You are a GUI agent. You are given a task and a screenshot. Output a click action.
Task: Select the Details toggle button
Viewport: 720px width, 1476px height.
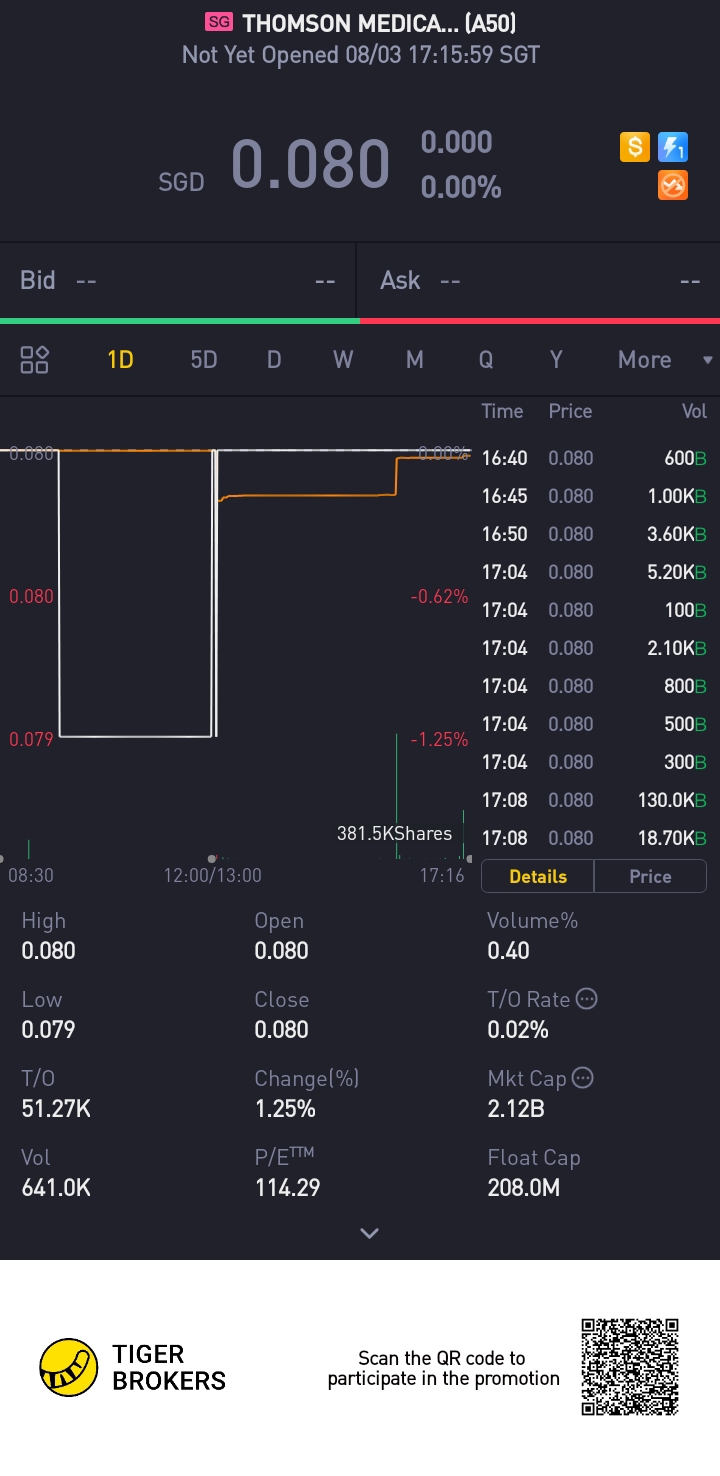(x=538, y=876)
